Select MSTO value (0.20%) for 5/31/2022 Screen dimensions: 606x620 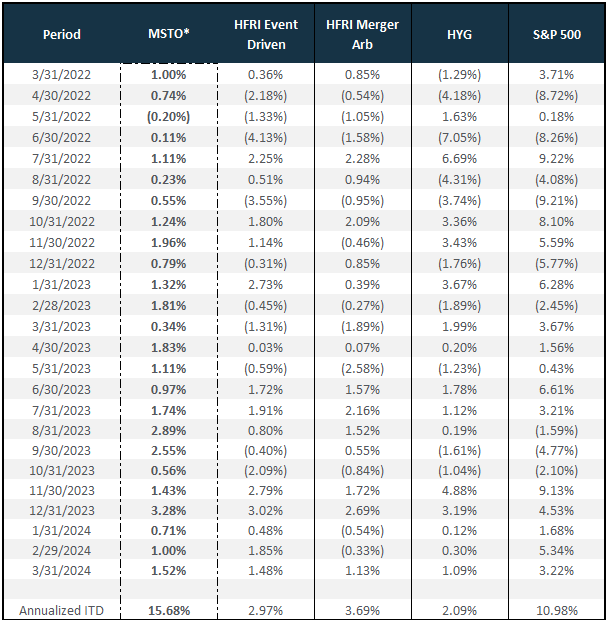click(x=169, y=117)
